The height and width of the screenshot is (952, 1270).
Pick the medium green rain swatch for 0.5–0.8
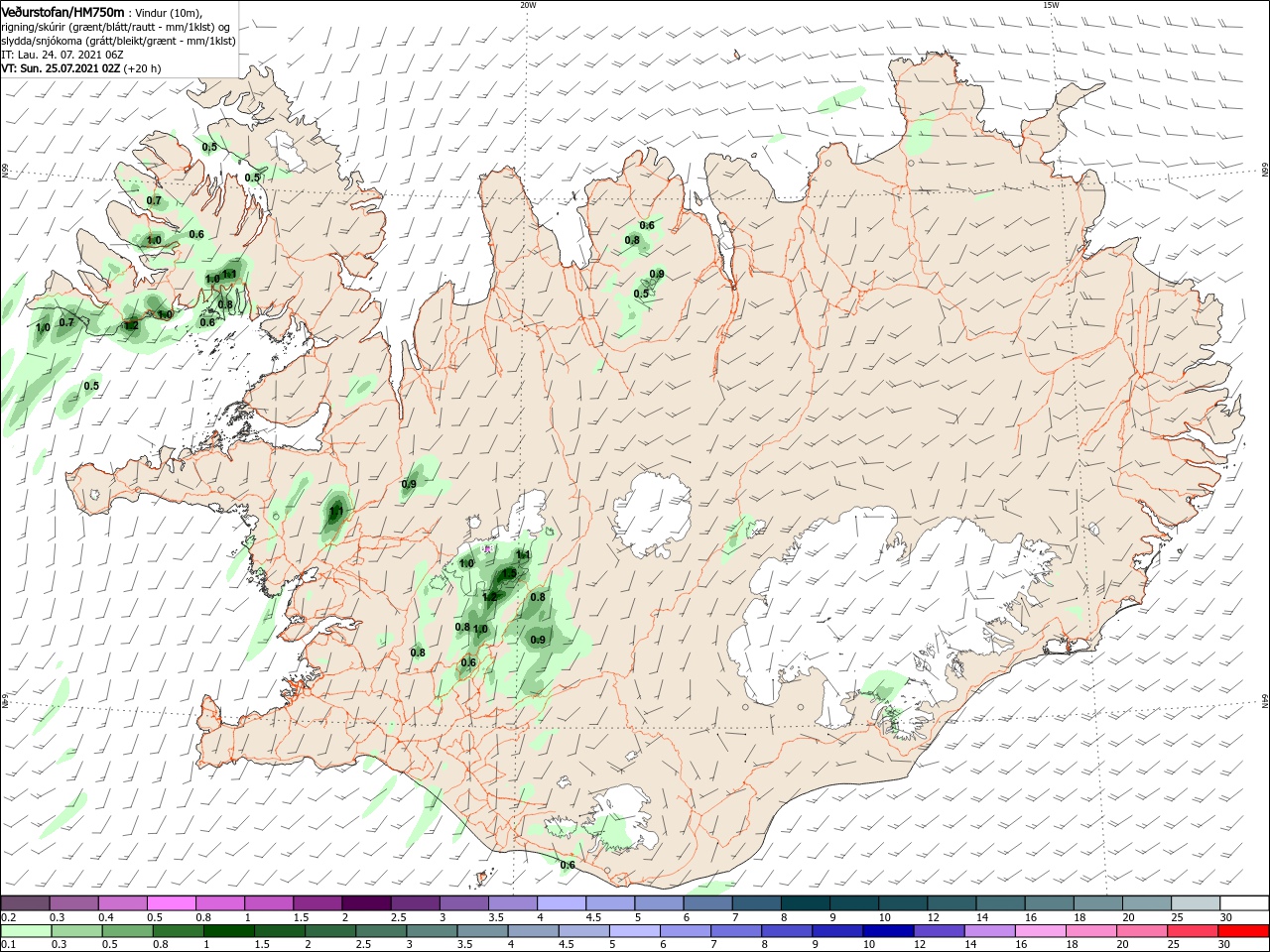tap(127, 931)
